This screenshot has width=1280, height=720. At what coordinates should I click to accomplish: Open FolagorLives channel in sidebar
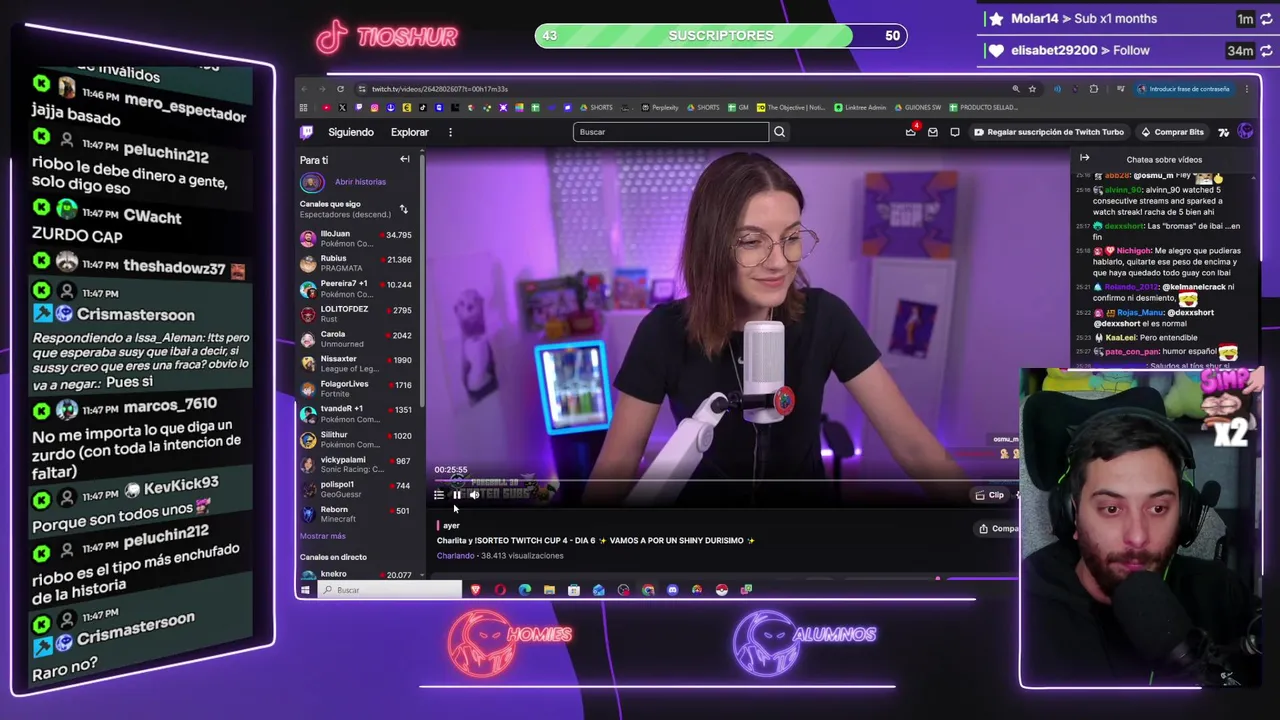[356, 388]
